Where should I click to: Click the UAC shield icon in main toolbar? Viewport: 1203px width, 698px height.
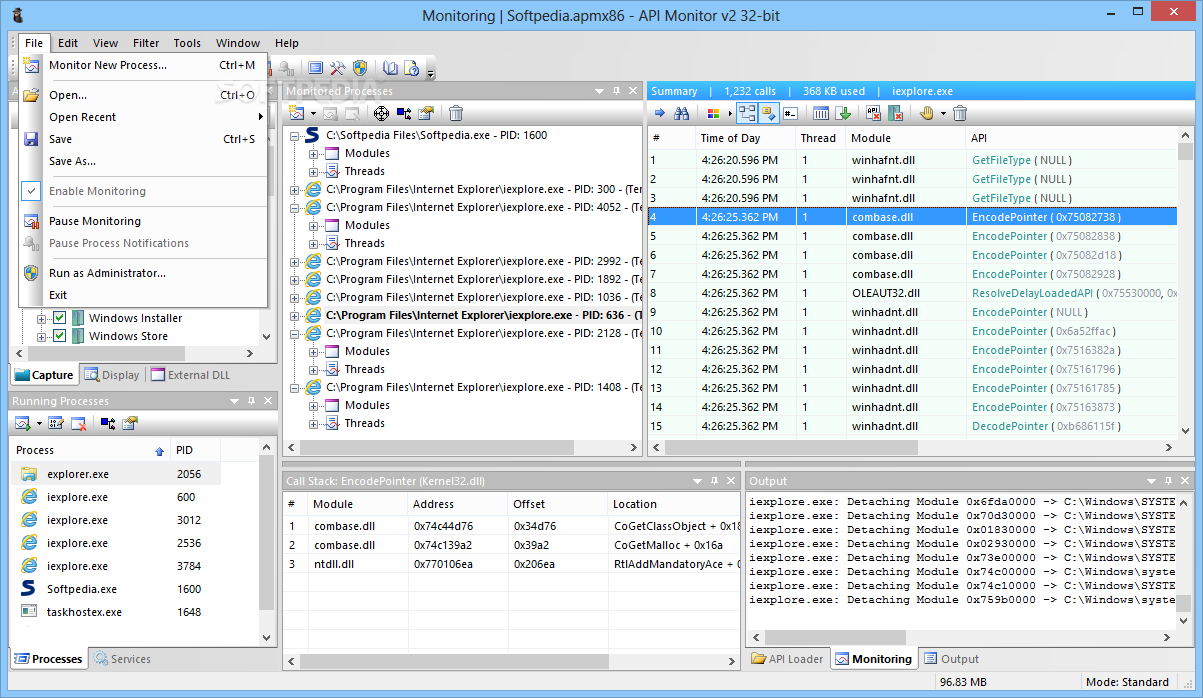click(x=360, y=68)
